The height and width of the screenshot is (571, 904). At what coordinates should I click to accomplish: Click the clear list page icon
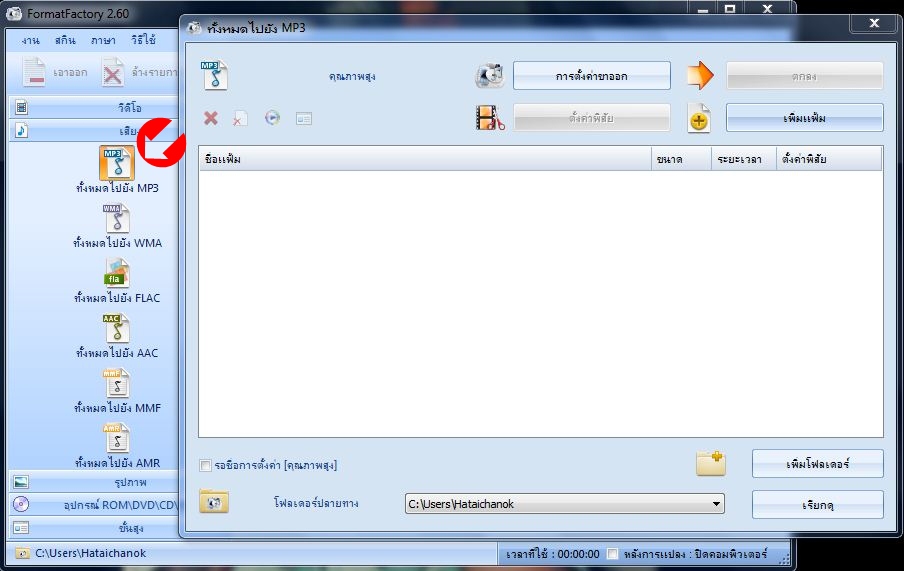coord(240,118)
